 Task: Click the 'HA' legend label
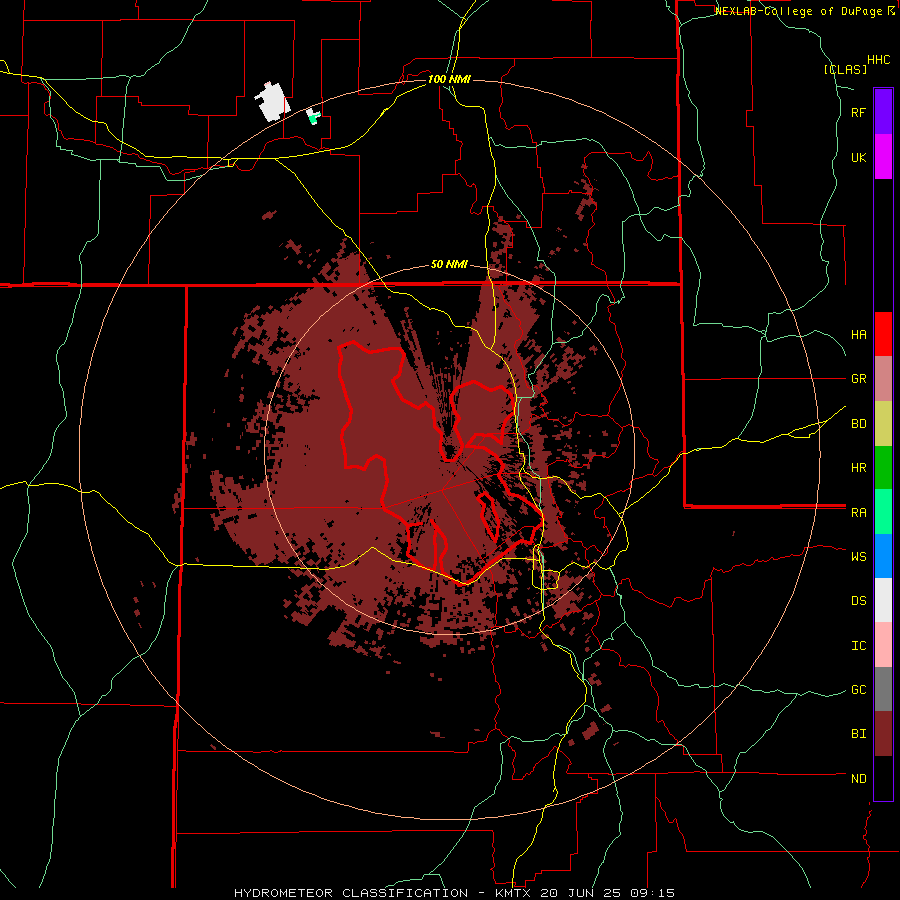(858, 334)
